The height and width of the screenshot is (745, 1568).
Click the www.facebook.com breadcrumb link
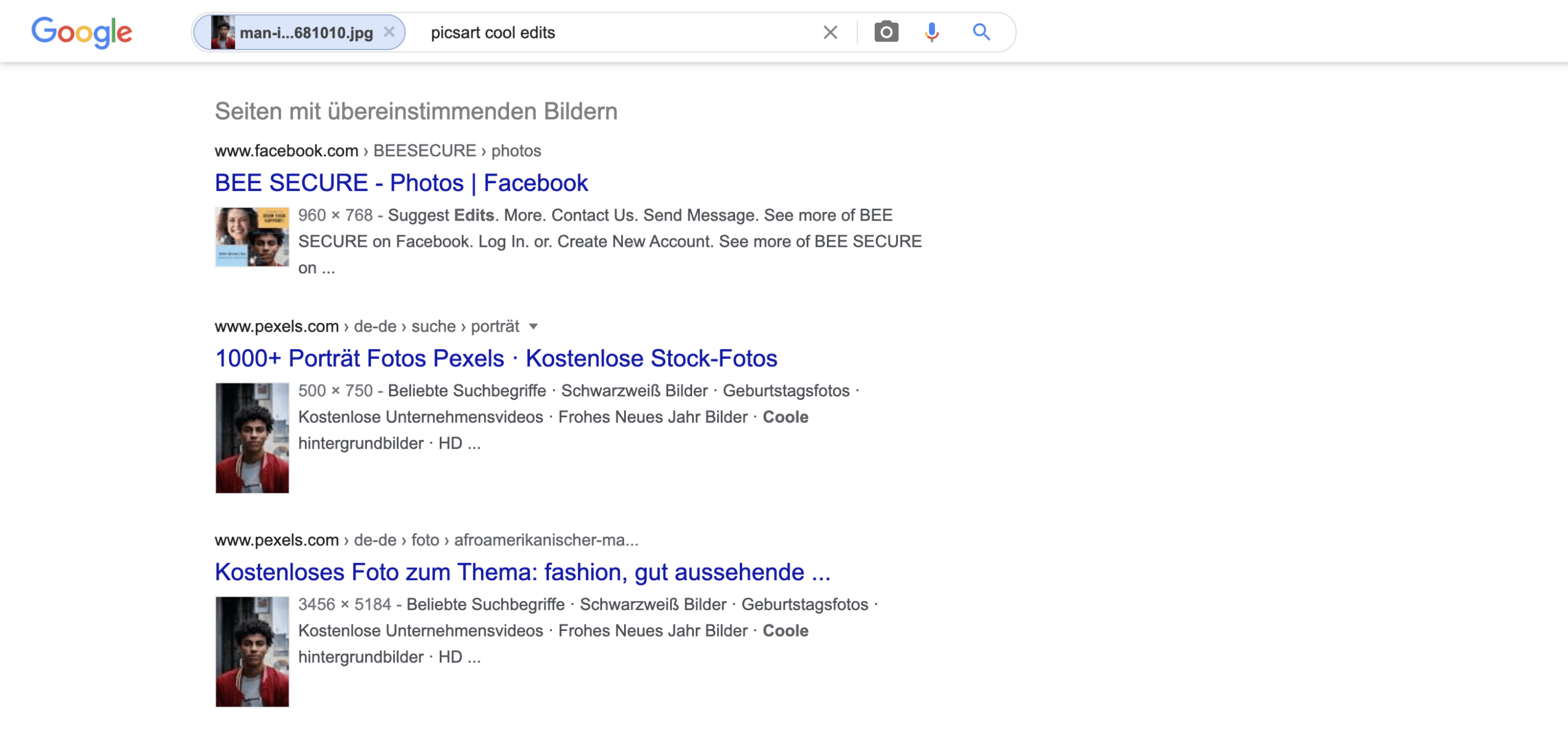(285, 151)
